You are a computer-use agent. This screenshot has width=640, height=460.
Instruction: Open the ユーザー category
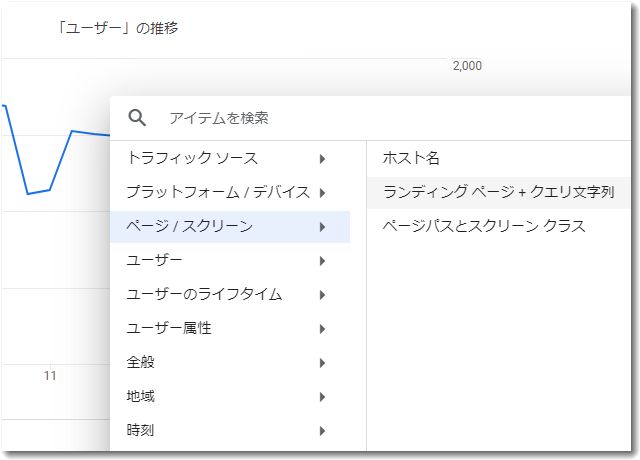point(230,260)
